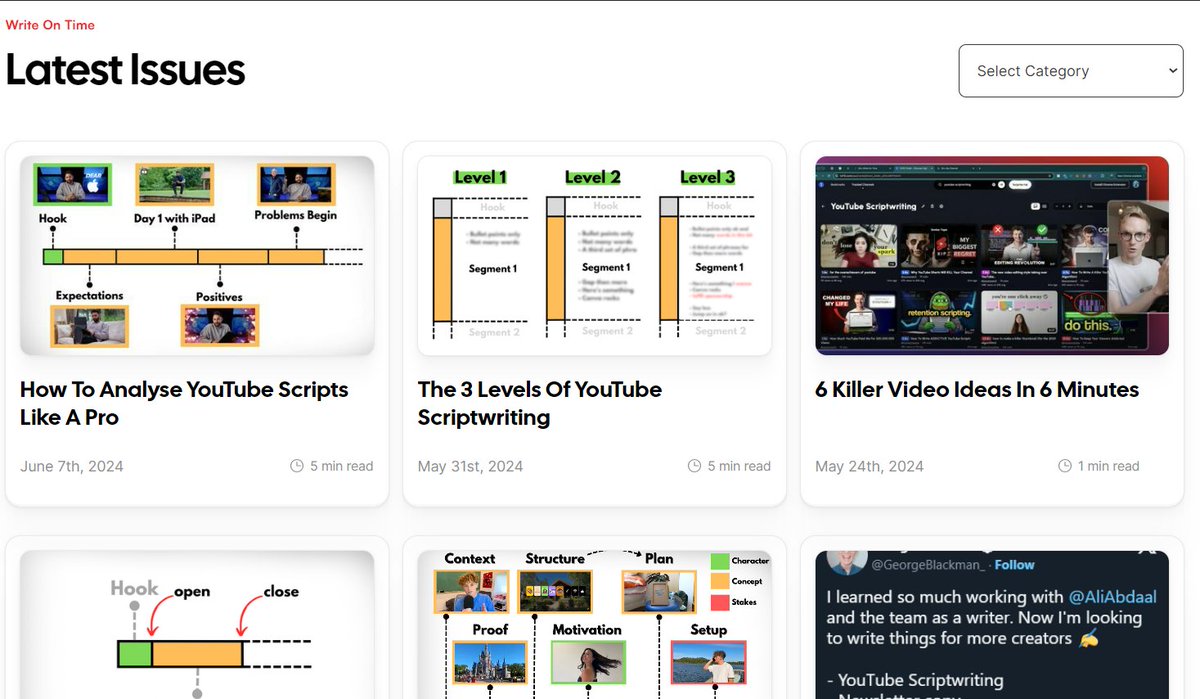Image resolution: width=1200 pixels, height=699 pixels.
Task: Click the clock icon on the June 7th card
Action: pos(297,466)
